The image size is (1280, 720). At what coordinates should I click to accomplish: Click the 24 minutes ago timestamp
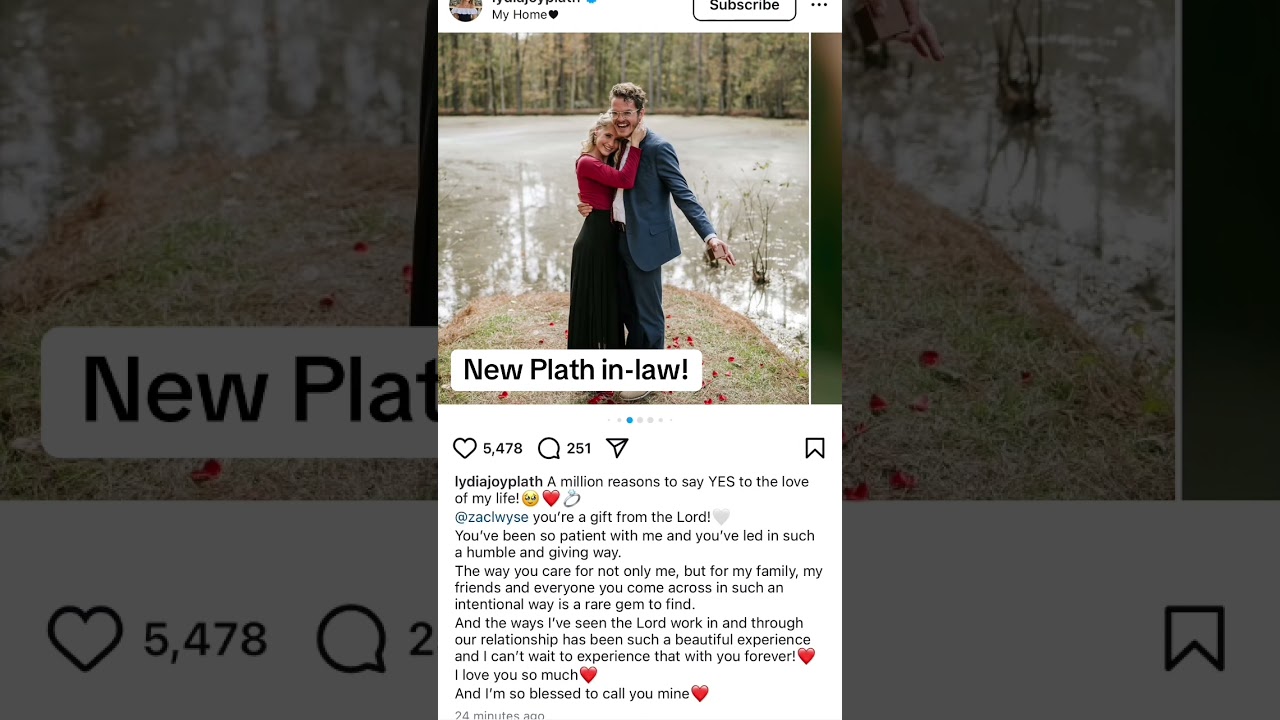[x=499, y=715]
